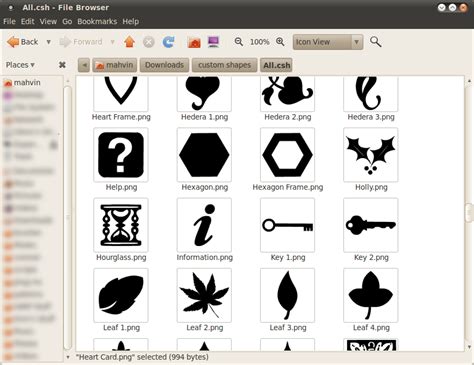
Task: Open the View menu
Action: pos(48,22)
